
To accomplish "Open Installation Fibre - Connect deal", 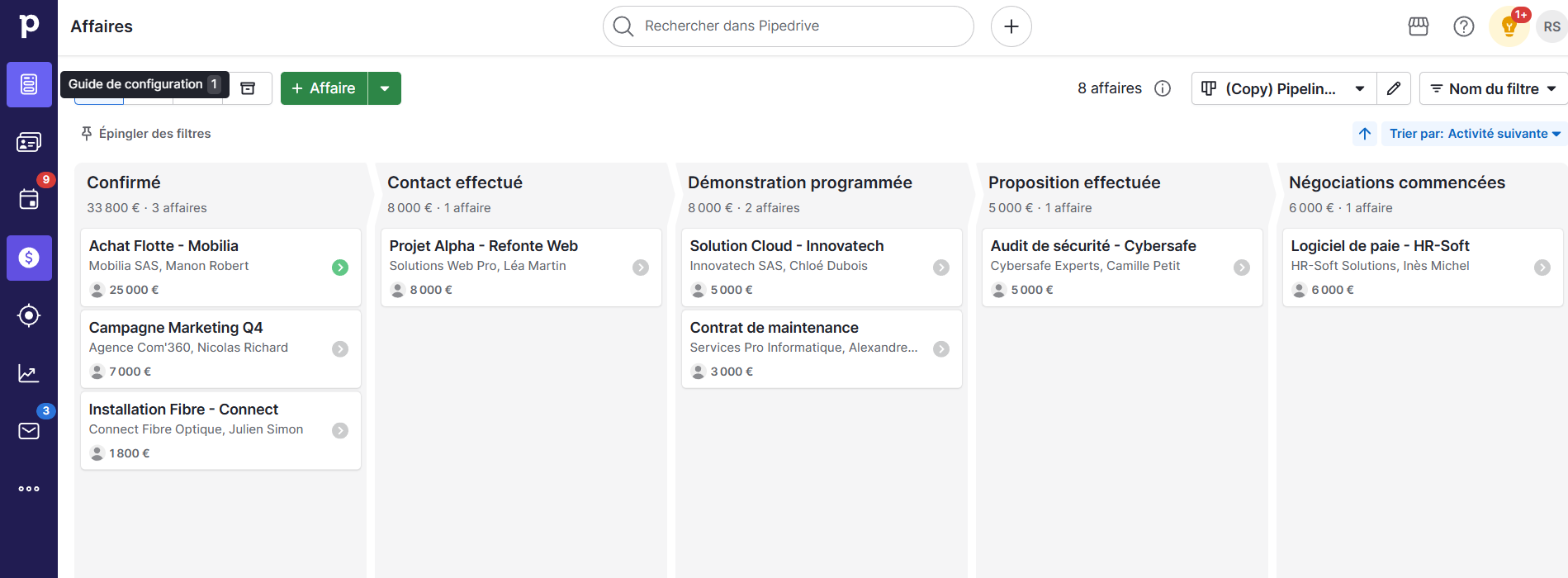I will coord(183,410).
